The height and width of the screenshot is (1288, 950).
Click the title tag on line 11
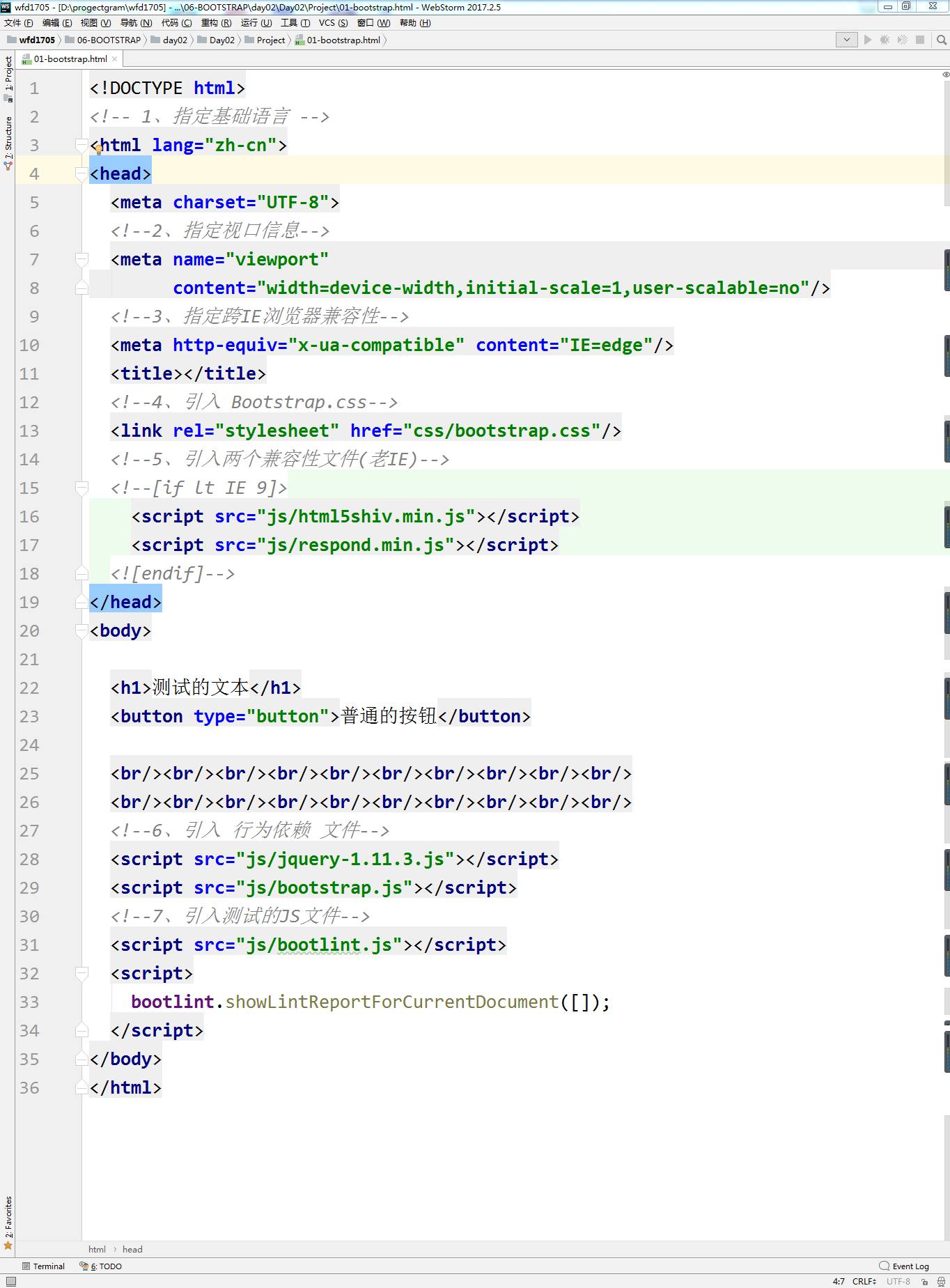tap(188, 373)
